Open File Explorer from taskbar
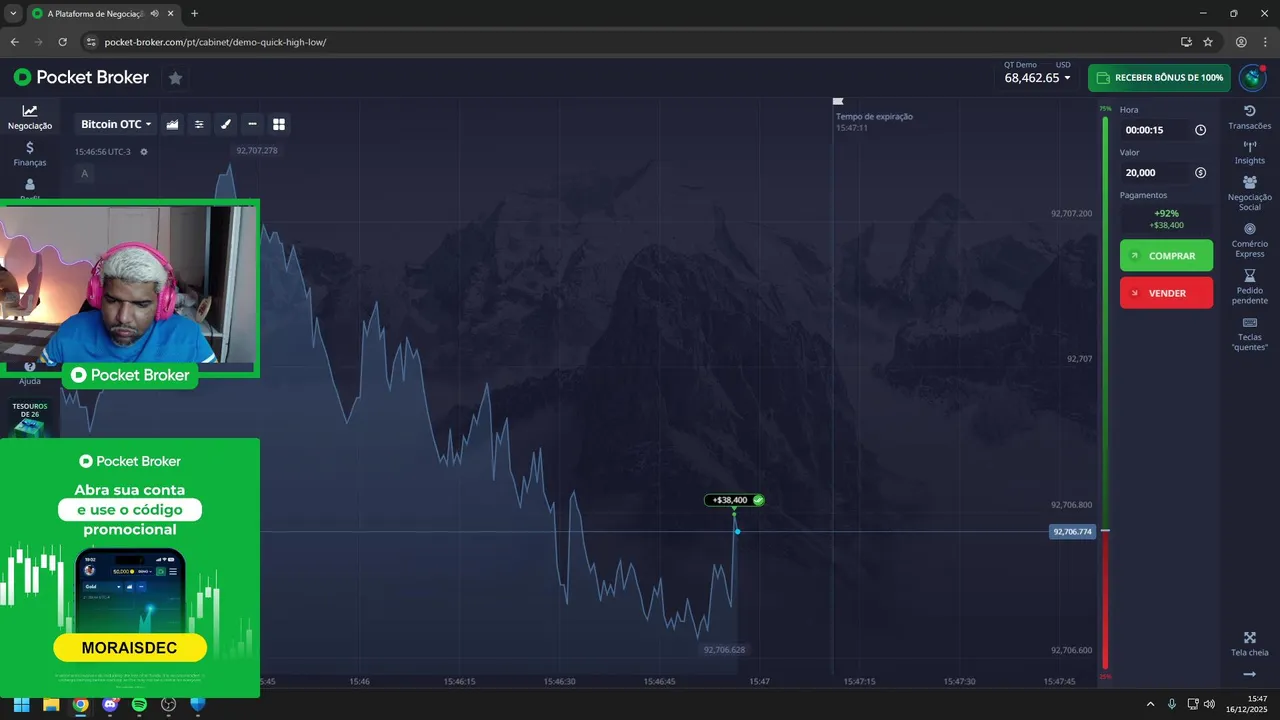 click(x=51, y=704)
